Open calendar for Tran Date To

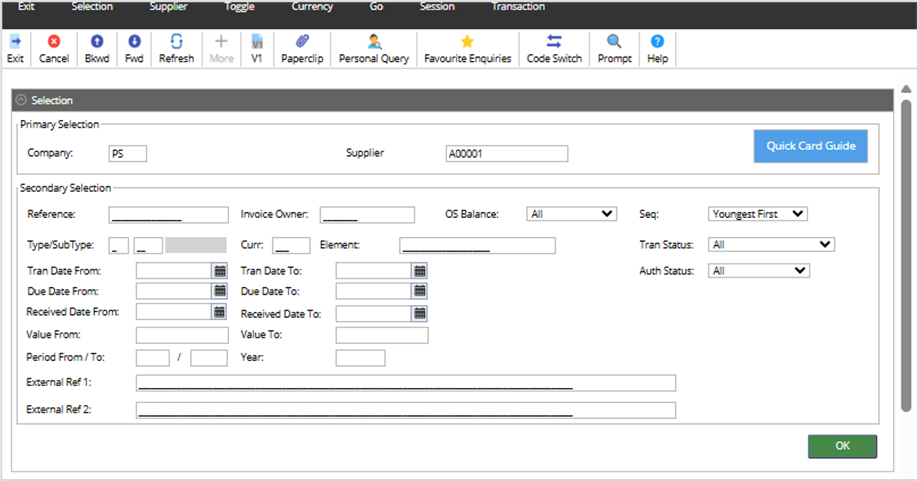[x=420, y=271]
